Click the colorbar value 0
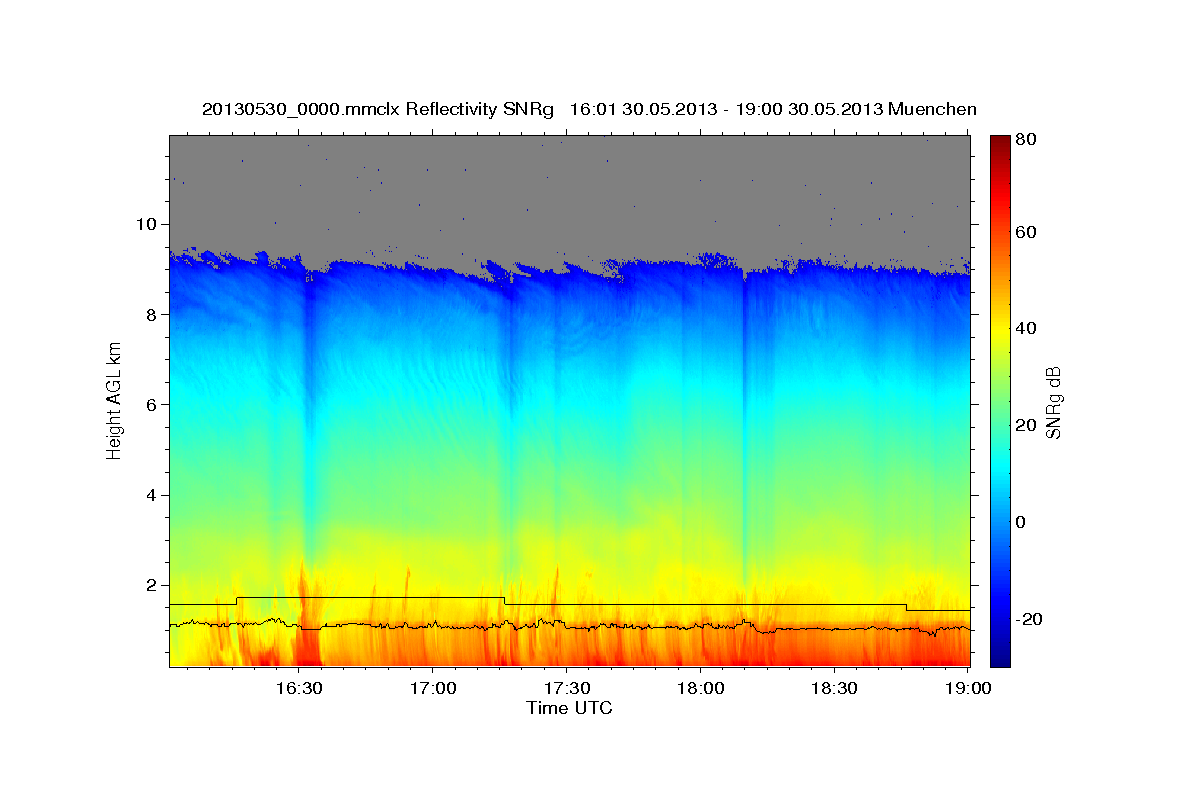The image size is (1200, 800). tap(1023, 522)
